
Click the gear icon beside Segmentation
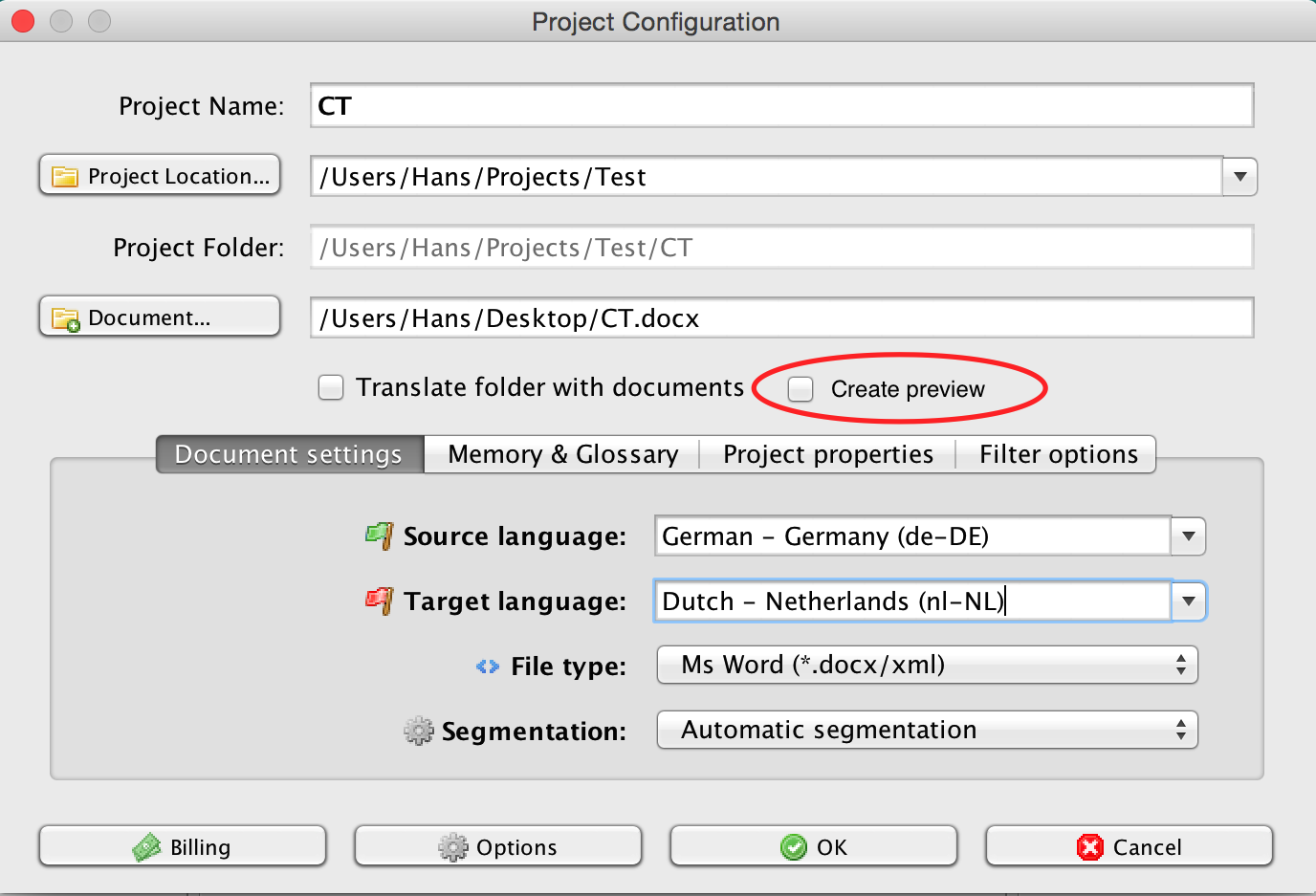[x=418, y=732]
